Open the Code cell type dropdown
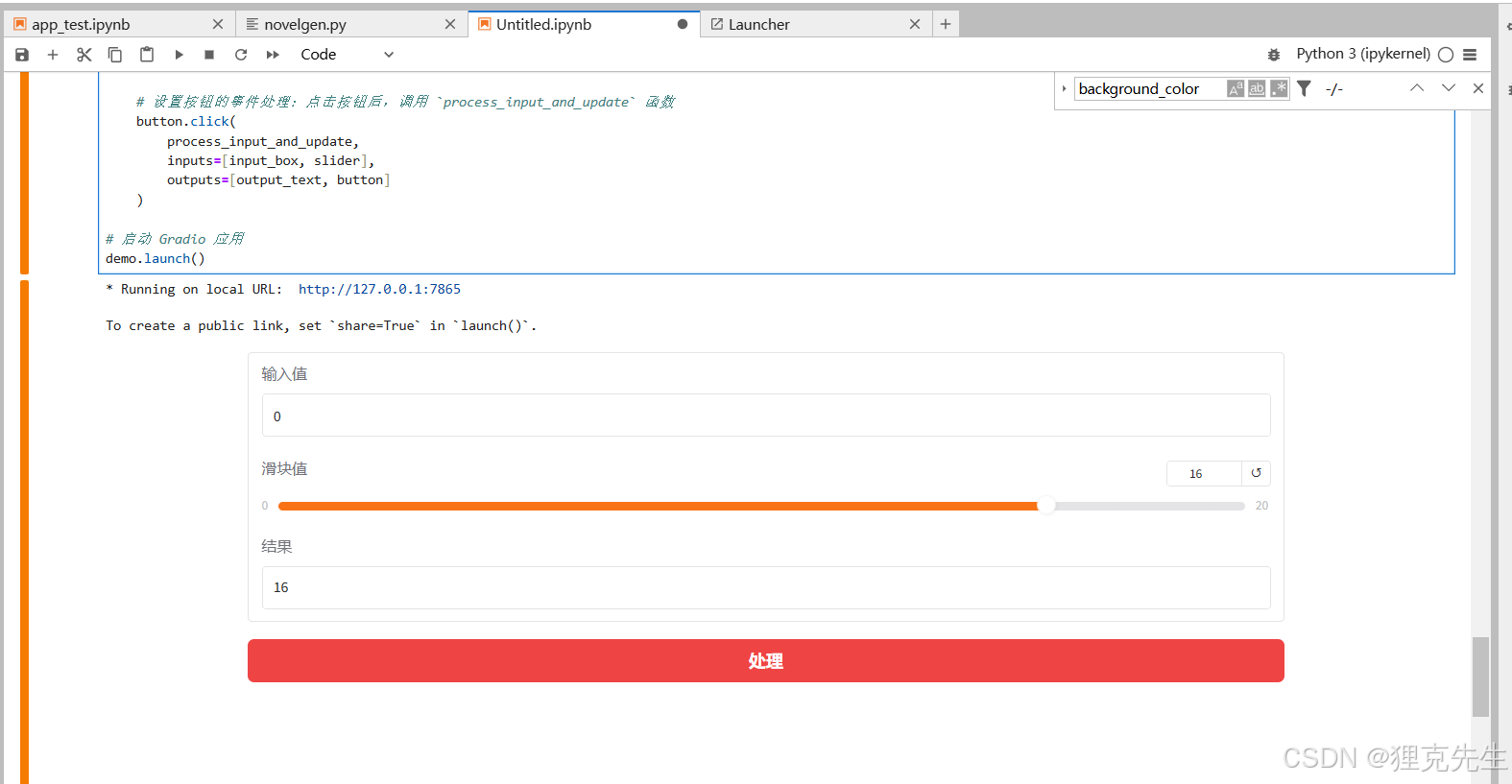1512x784 pixels. [347, 55]
